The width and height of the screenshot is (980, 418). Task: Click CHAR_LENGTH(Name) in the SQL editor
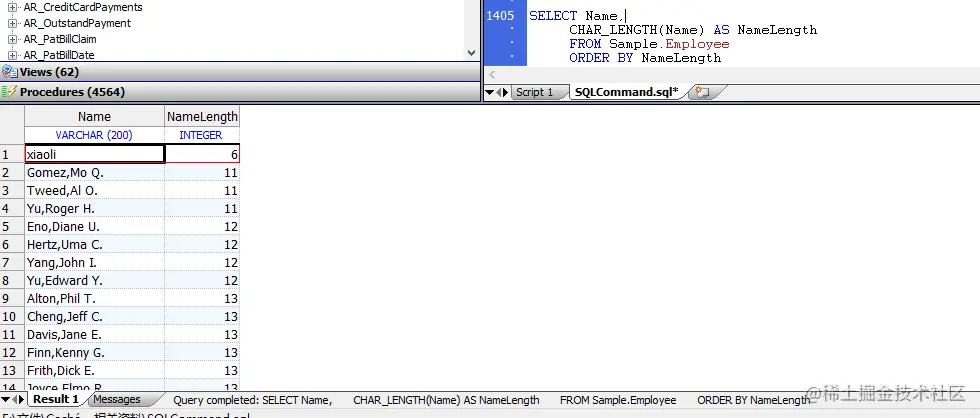click(x=637, y=30)
